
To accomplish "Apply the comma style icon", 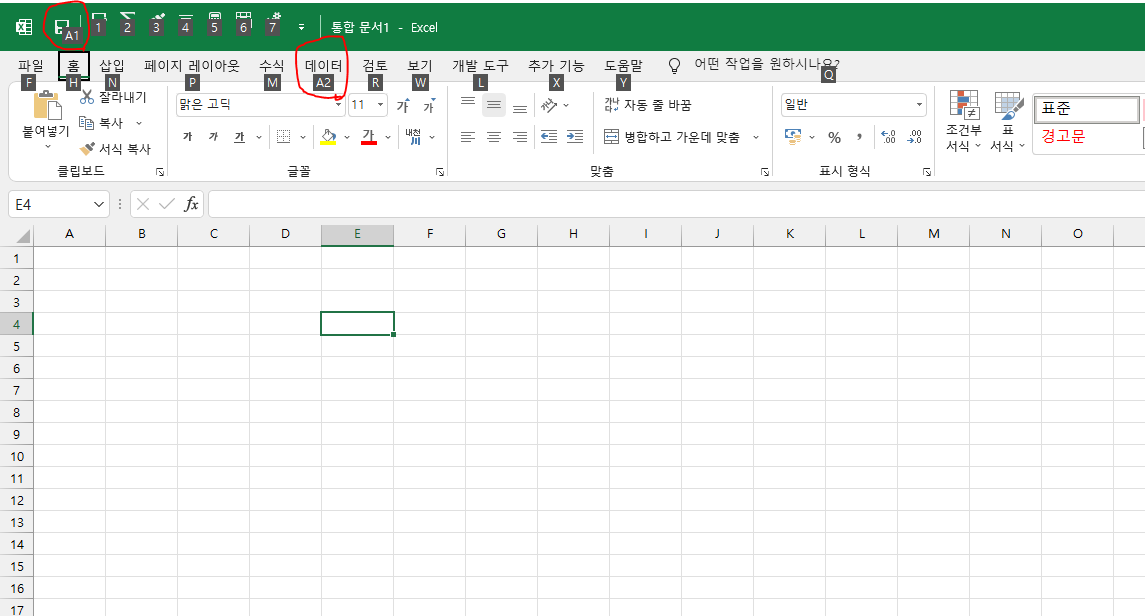I will tap(860, 136).
